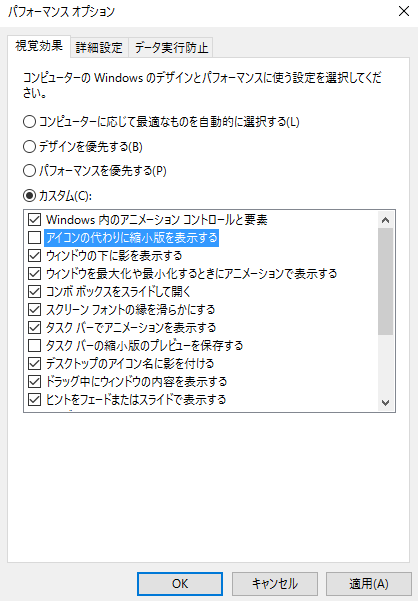Check タスク バーの縮小版のプレビューを保存する
This screenshot has width=418, height=601.
coord(34,346)
